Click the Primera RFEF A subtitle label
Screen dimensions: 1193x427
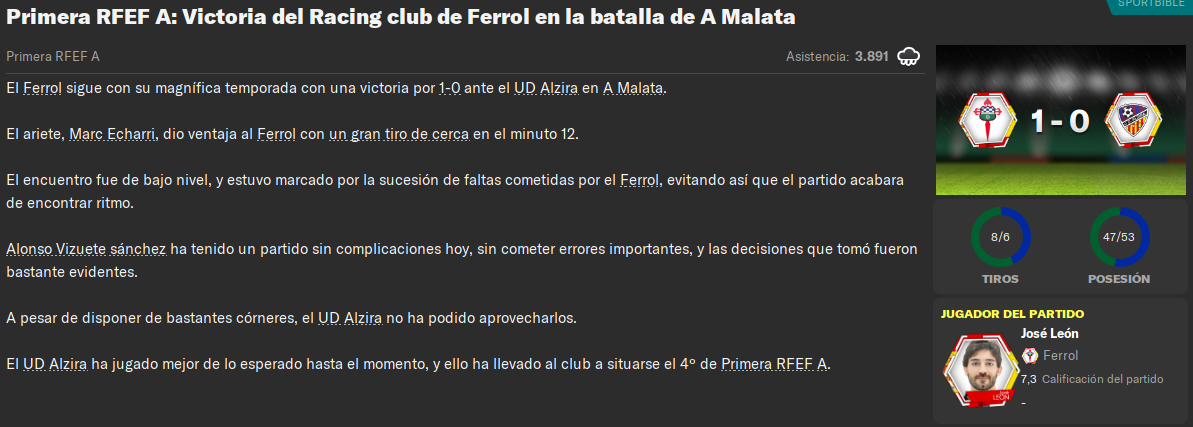[52, 56]
